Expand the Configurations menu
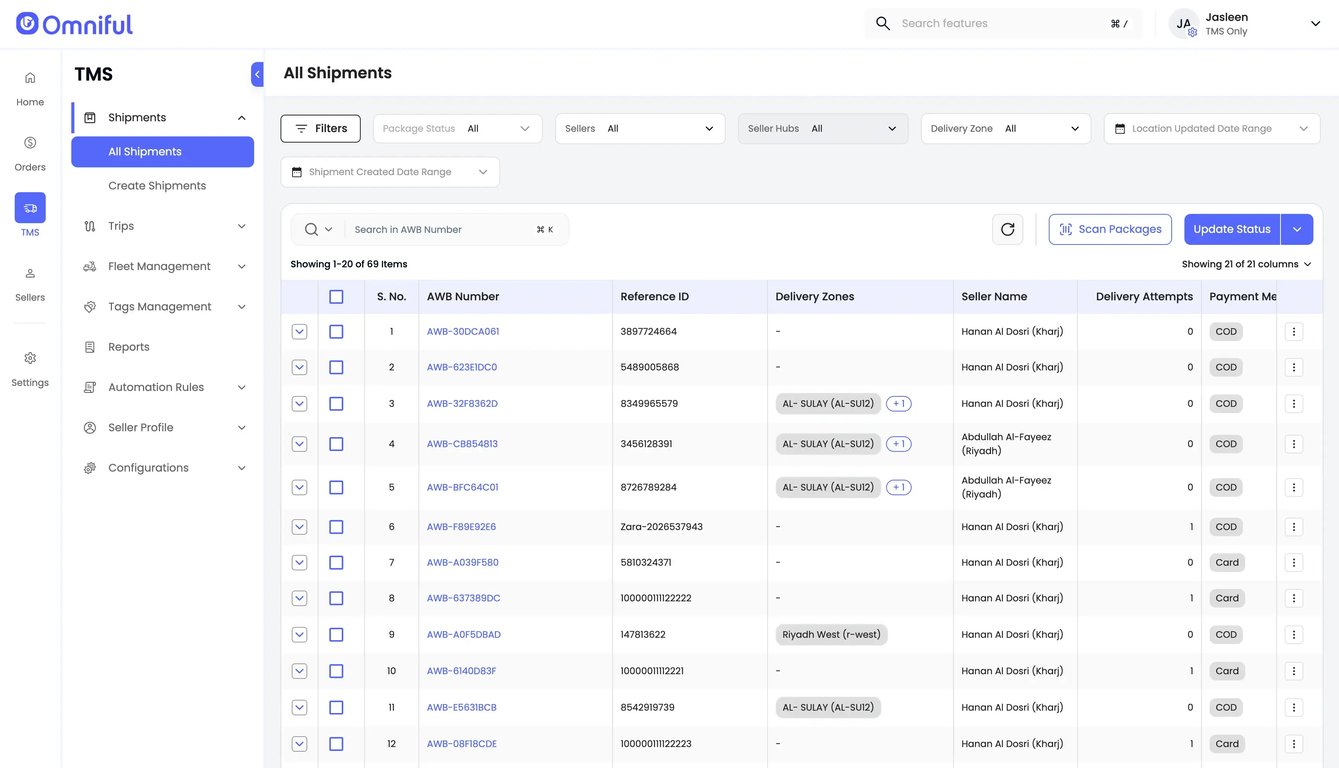 [x=163, y=468]
